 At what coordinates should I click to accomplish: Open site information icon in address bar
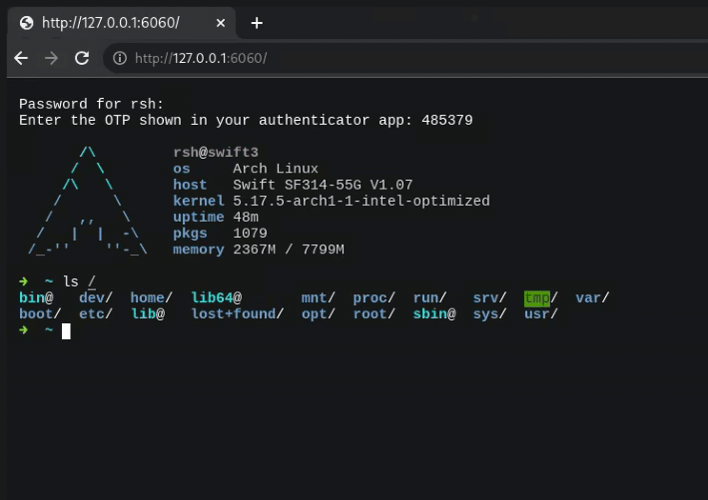pyautogui.click(x=120, y=58)
